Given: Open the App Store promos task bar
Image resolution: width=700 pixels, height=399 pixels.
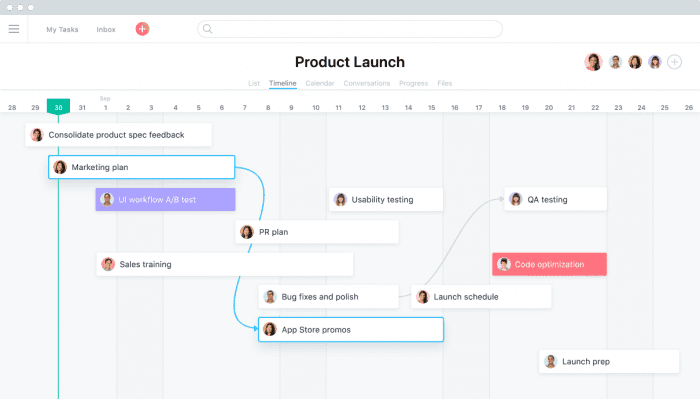Looking at the screenshot, I should pyautogui.click(x=351, y=330).
